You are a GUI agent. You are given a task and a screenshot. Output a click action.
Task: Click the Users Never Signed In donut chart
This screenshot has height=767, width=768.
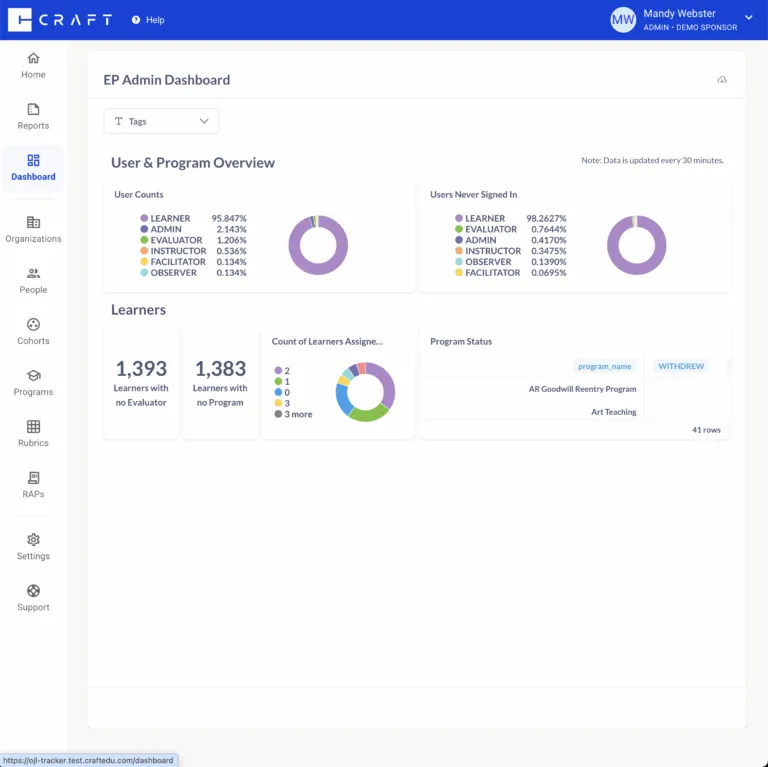pos(636,245)
